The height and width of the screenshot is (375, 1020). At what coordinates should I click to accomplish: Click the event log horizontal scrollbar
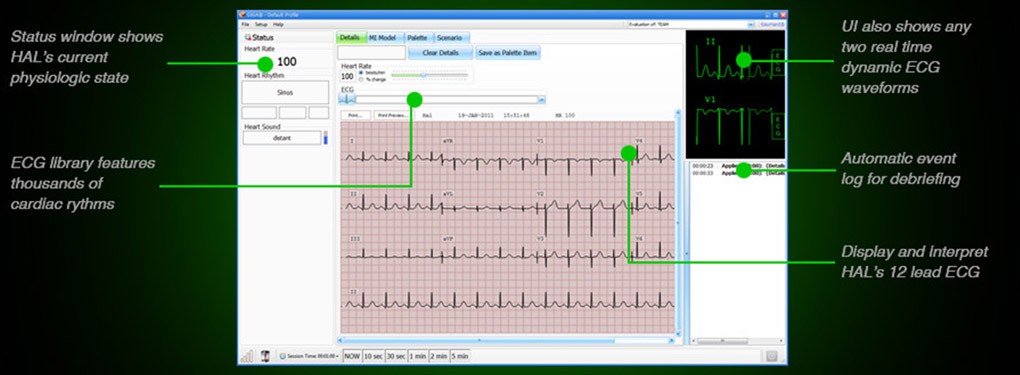point(737,340)
